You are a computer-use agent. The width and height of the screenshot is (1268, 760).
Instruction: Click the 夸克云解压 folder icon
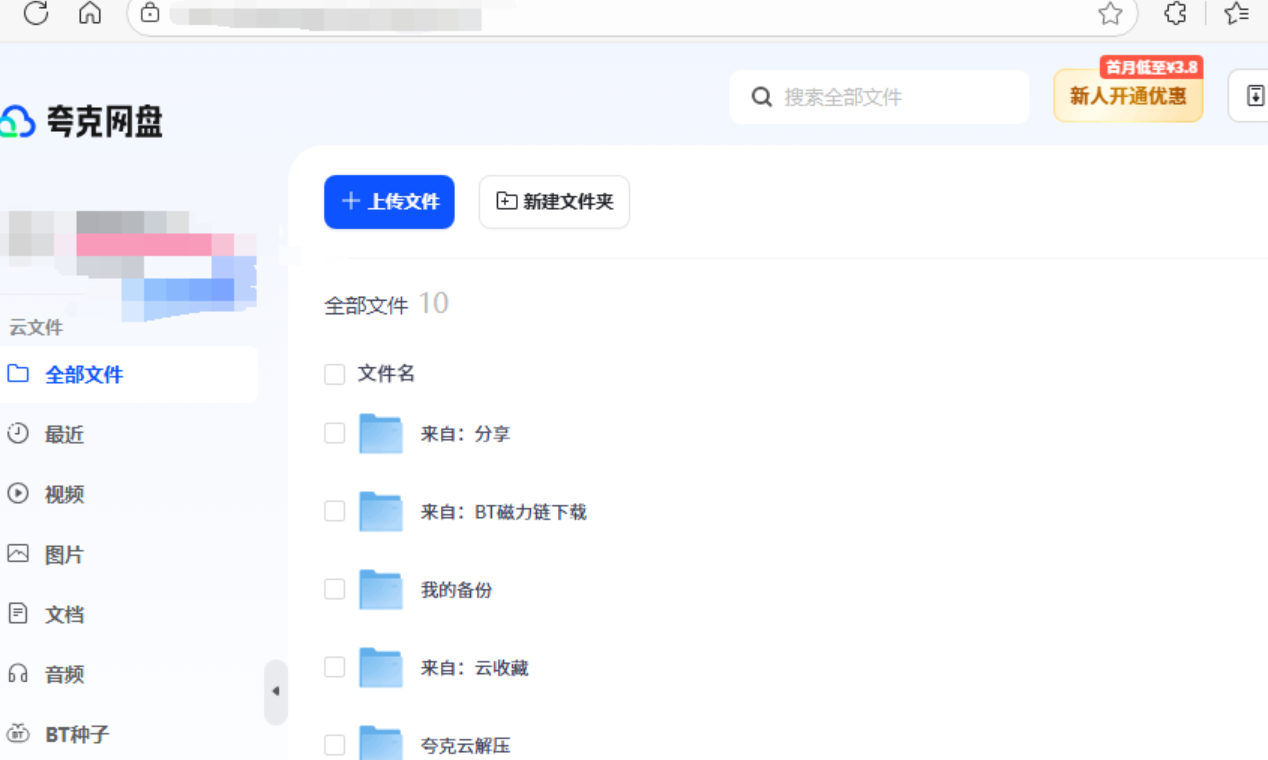point(381,743)
